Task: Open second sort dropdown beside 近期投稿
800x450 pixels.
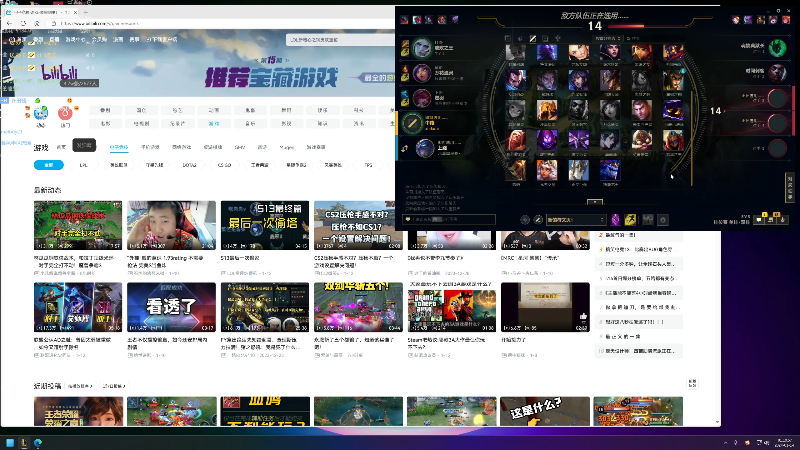Action: 114,386
